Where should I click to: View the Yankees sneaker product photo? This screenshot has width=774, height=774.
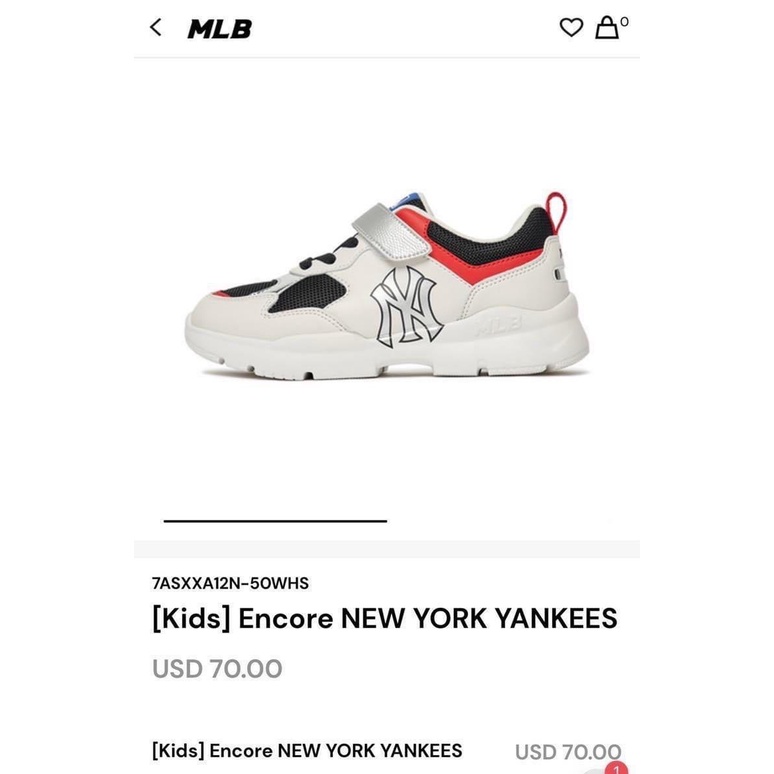pyautogui.click(x=387, y=285)
